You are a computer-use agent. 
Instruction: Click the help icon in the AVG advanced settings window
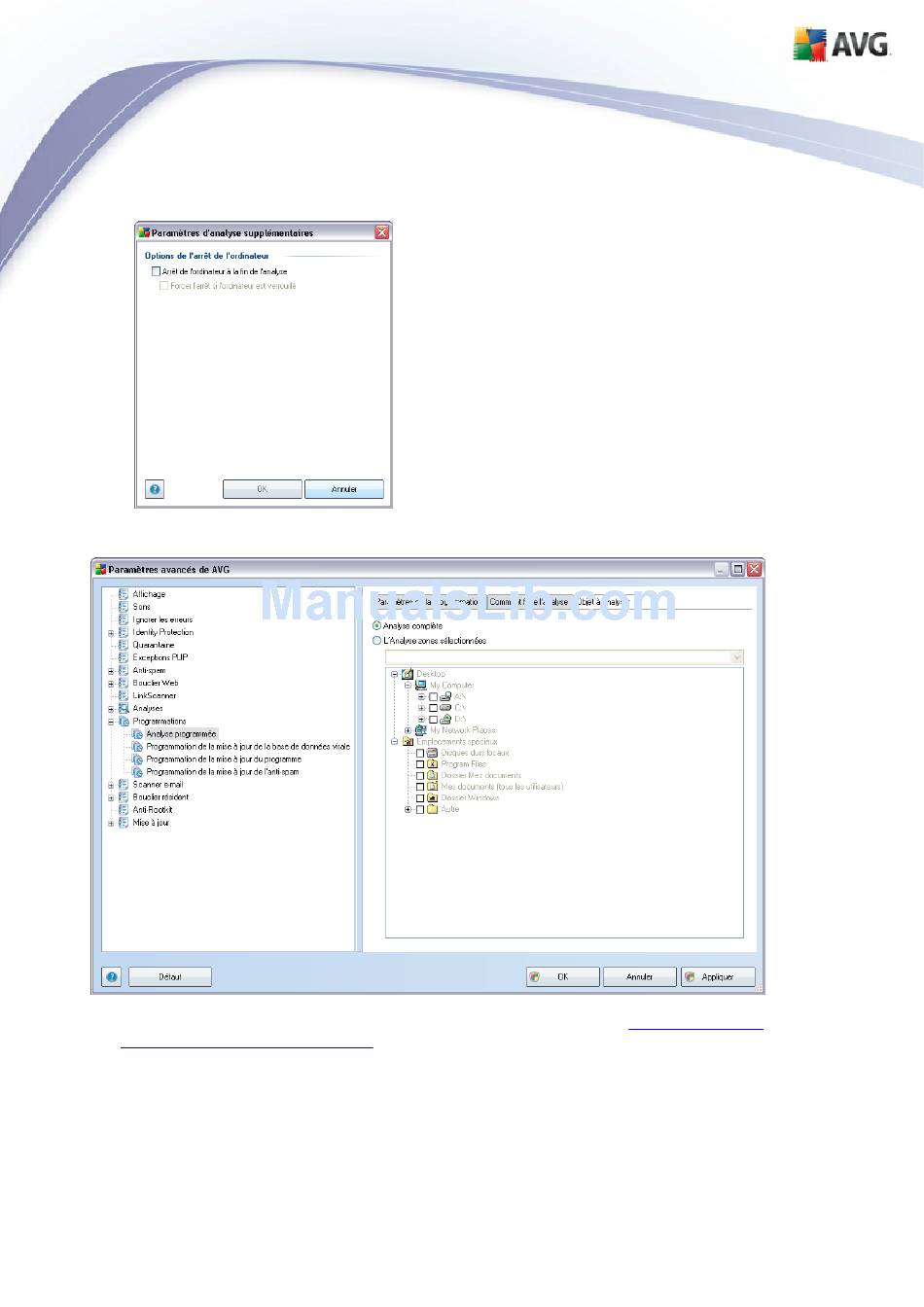pos(112,977)
